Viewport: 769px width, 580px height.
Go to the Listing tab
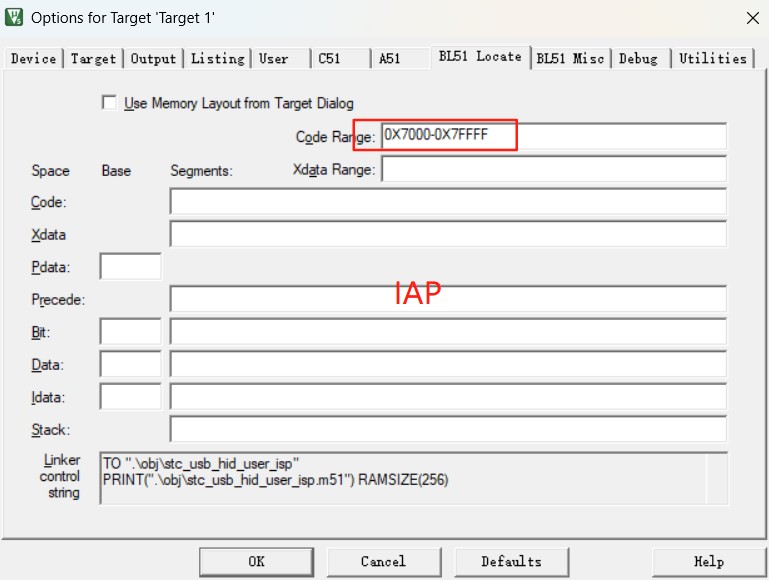point(217,58)
